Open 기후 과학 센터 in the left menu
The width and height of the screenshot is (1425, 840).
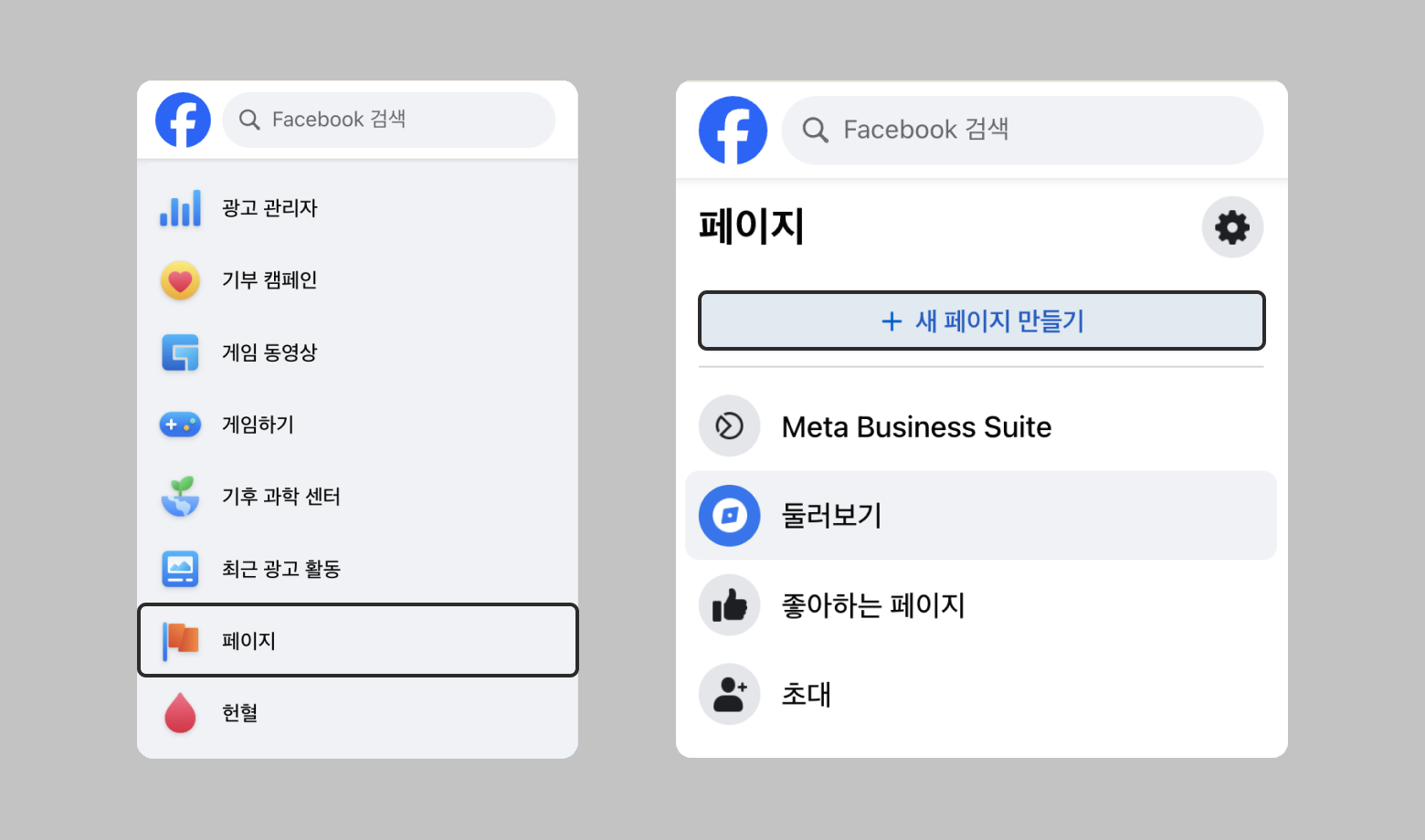tap(357, 497)
